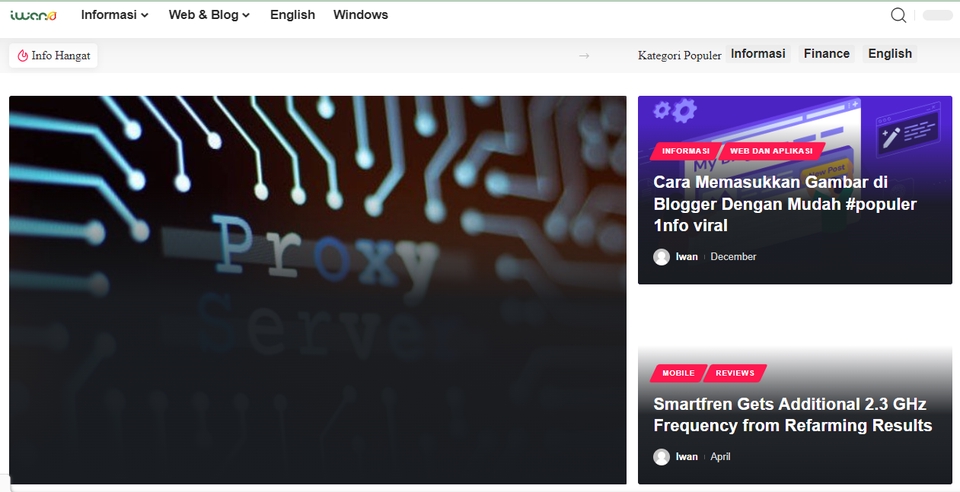Click the REVIEWS red tag
The image size is (960, 492).
[735, 373]
